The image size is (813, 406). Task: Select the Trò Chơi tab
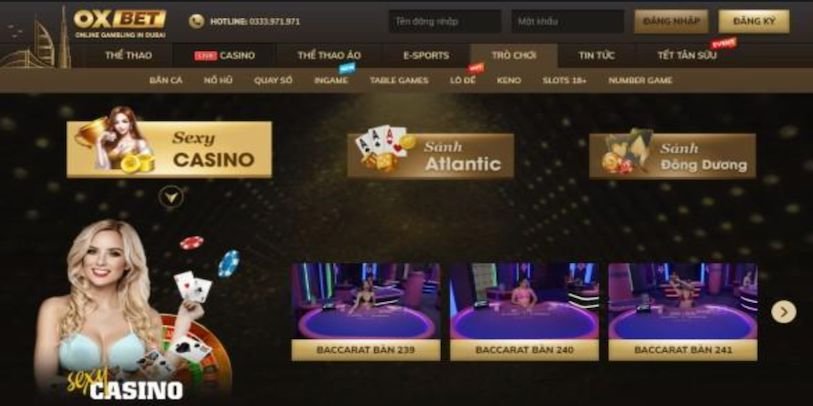coord(514,55)
